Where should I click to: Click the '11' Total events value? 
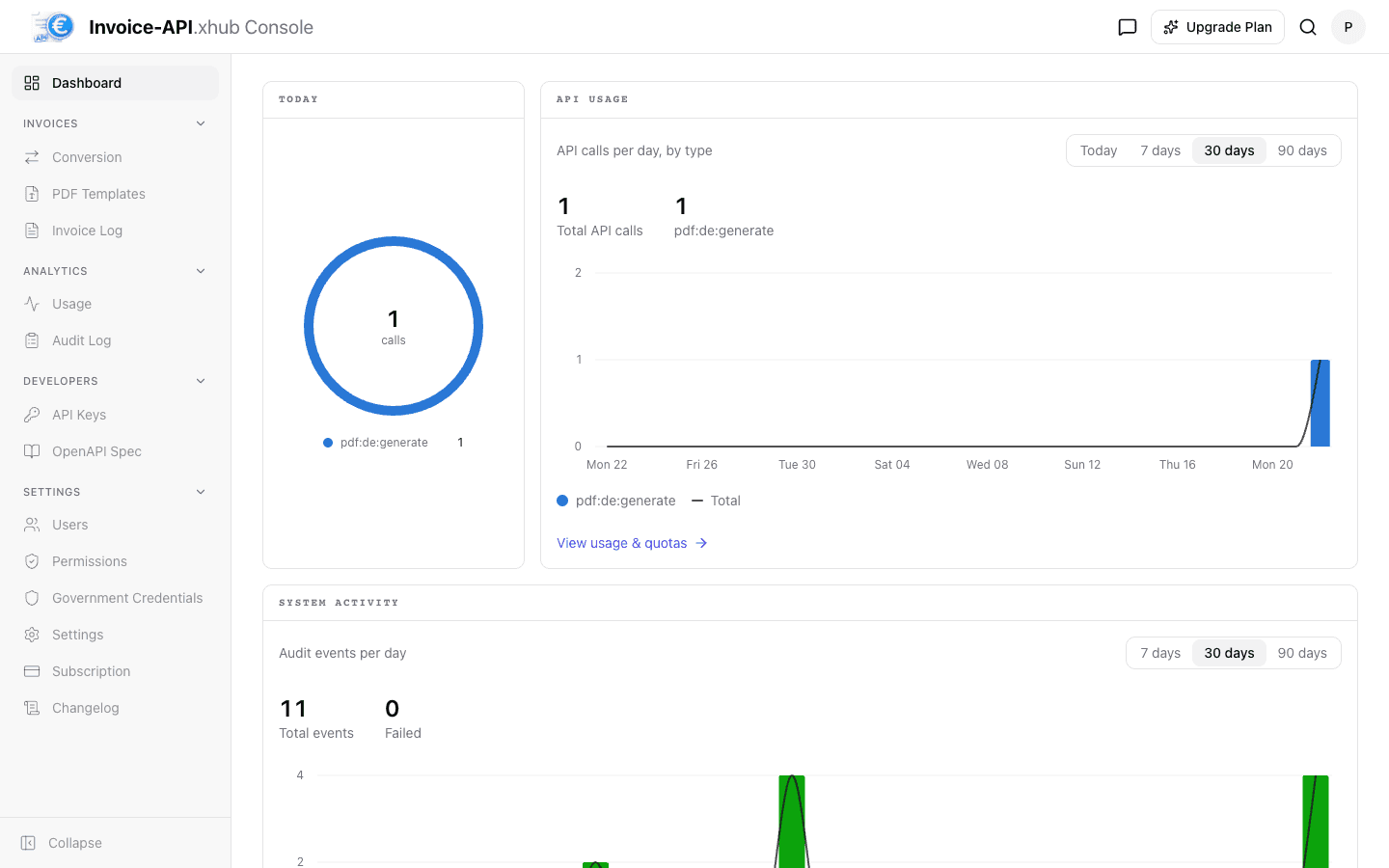[293, 709]
